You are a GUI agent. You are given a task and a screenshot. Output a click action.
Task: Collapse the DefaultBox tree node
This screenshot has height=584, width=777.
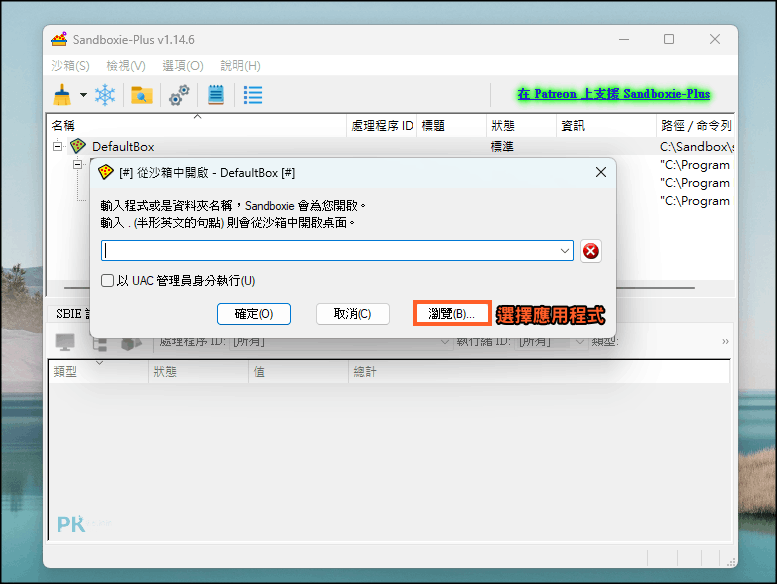pos(57,146)
